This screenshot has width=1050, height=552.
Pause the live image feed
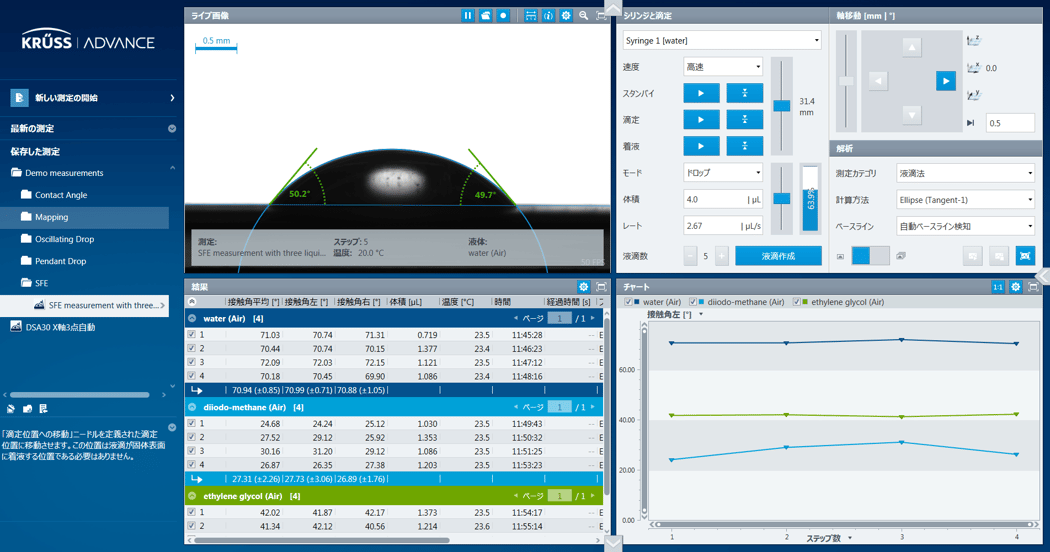[467, 15]
